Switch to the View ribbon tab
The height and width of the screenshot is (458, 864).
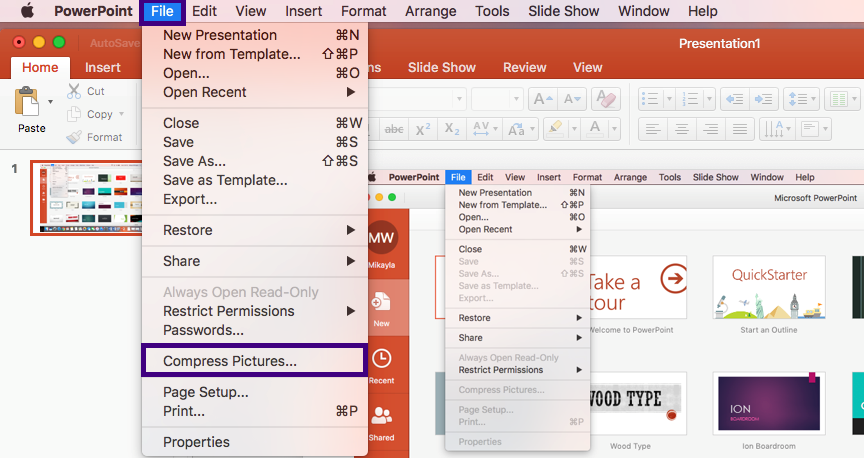587,67
